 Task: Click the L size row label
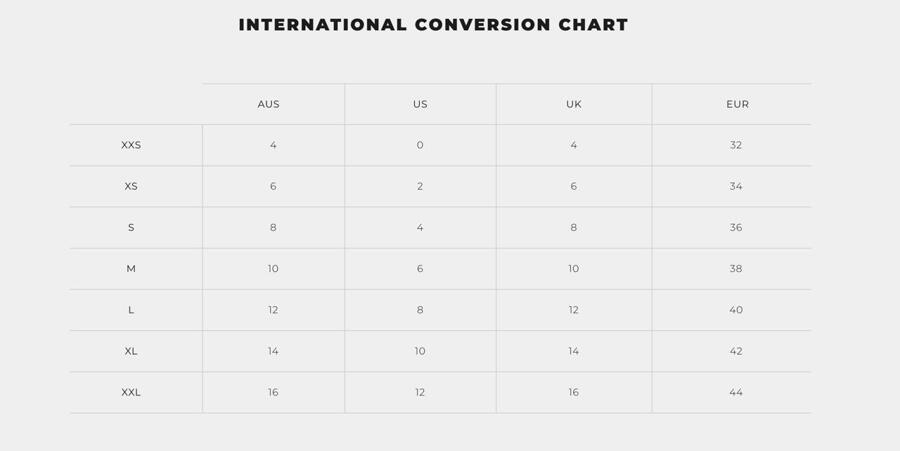(131, 310)
